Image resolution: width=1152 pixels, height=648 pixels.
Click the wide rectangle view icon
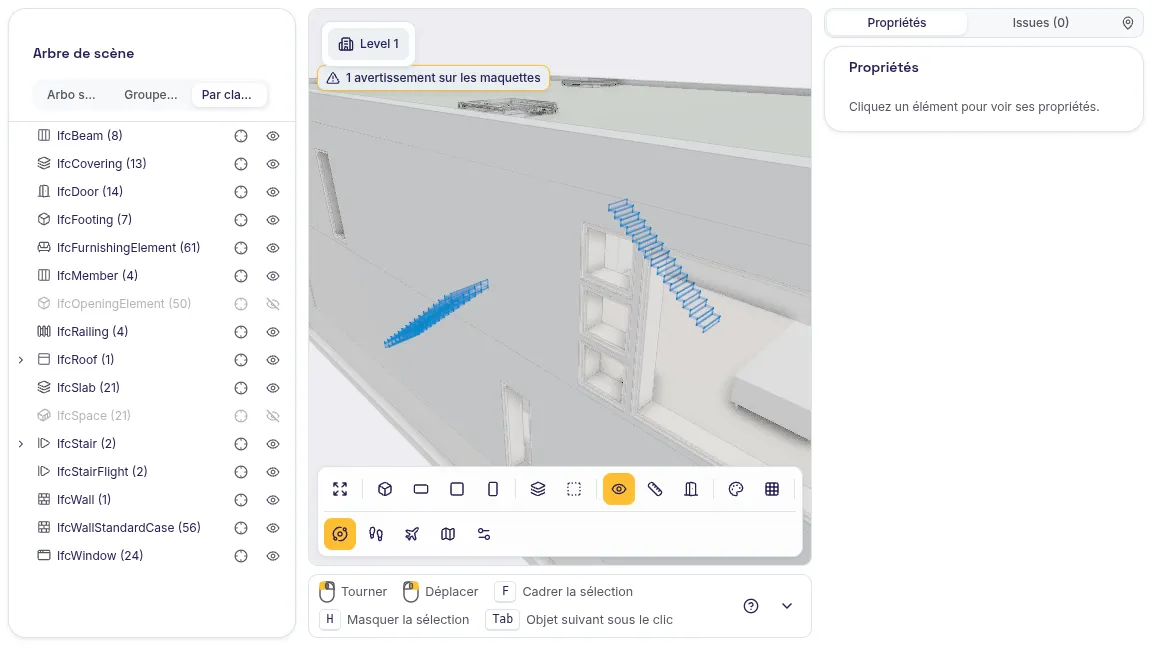421,489
